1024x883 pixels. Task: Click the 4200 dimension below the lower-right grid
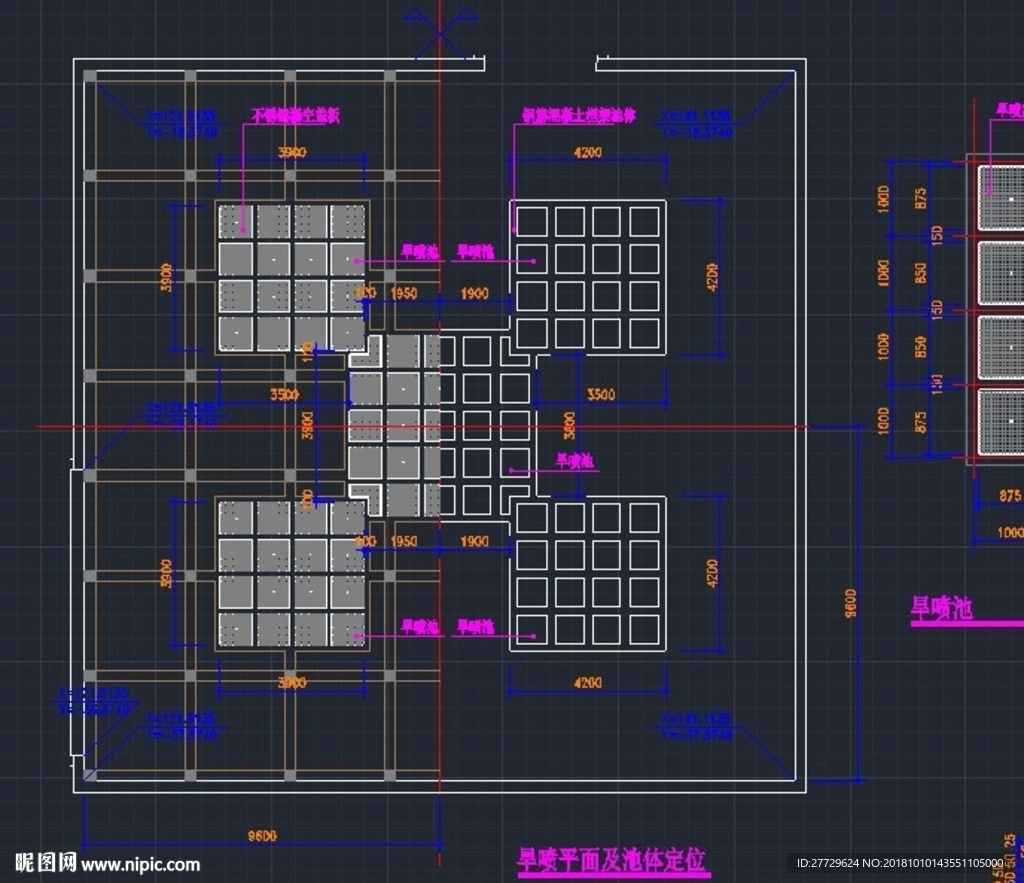pyautogui.click(x=588, y=682)
